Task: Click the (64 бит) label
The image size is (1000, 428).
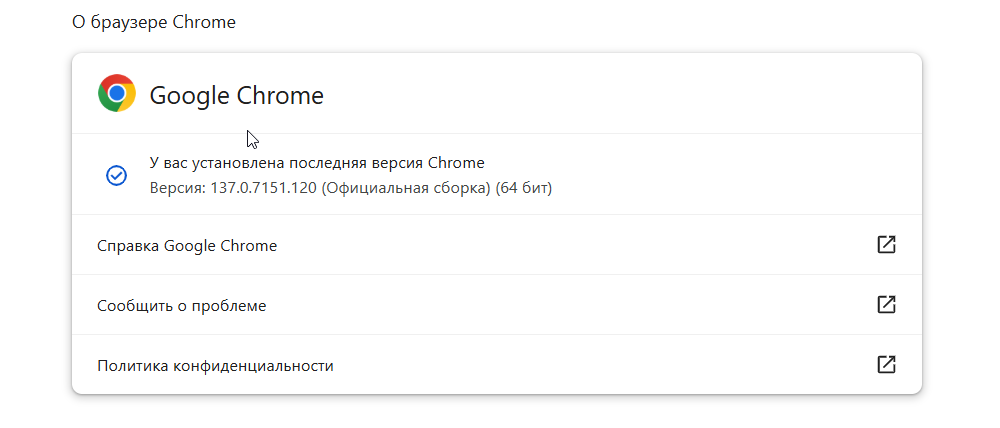Action: [x=524, y=189]
